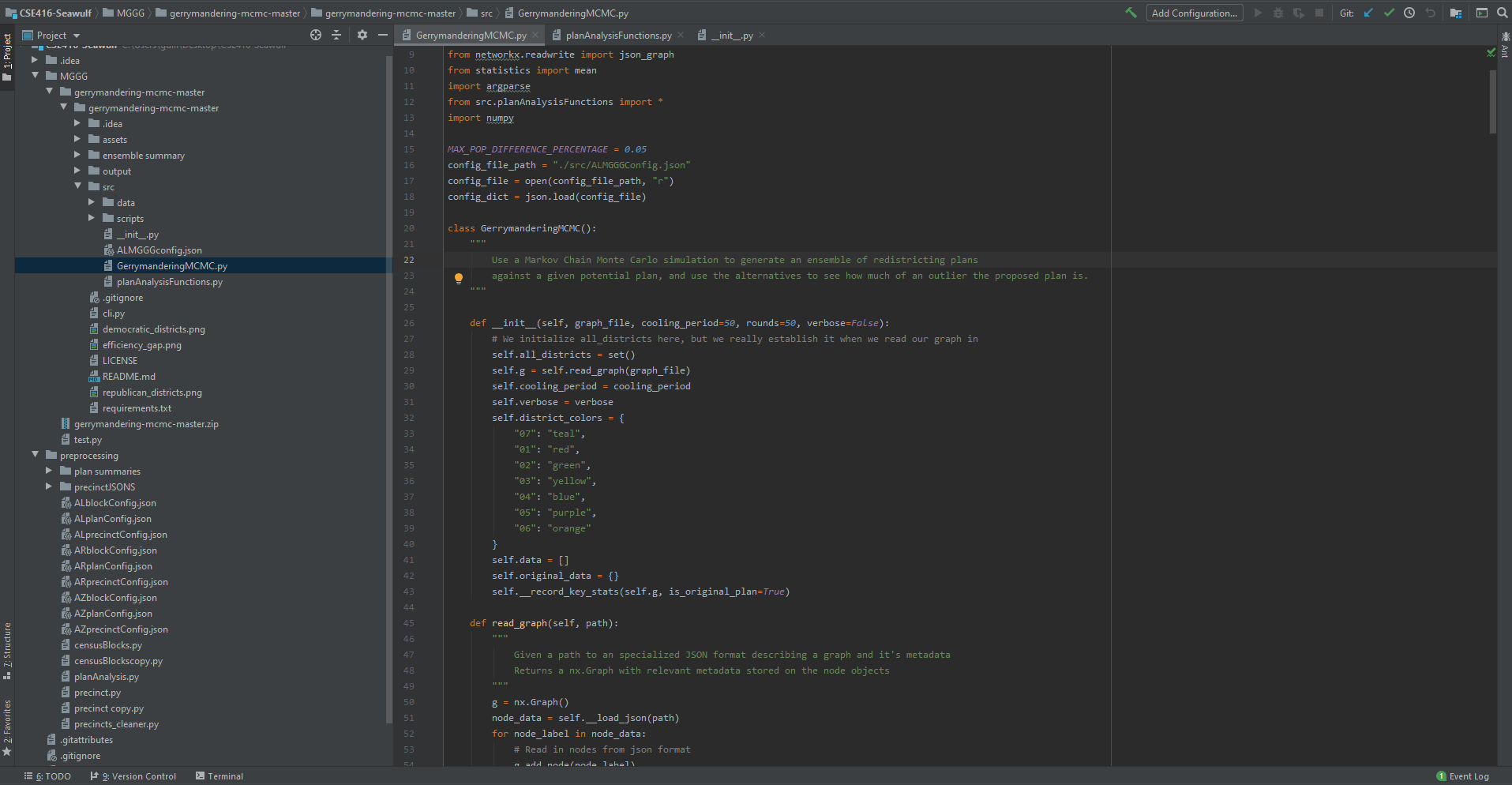This screenshot has height=785, width=1512.
Task: Open the Project Structure icon
Action: (x=1456, y=13)
